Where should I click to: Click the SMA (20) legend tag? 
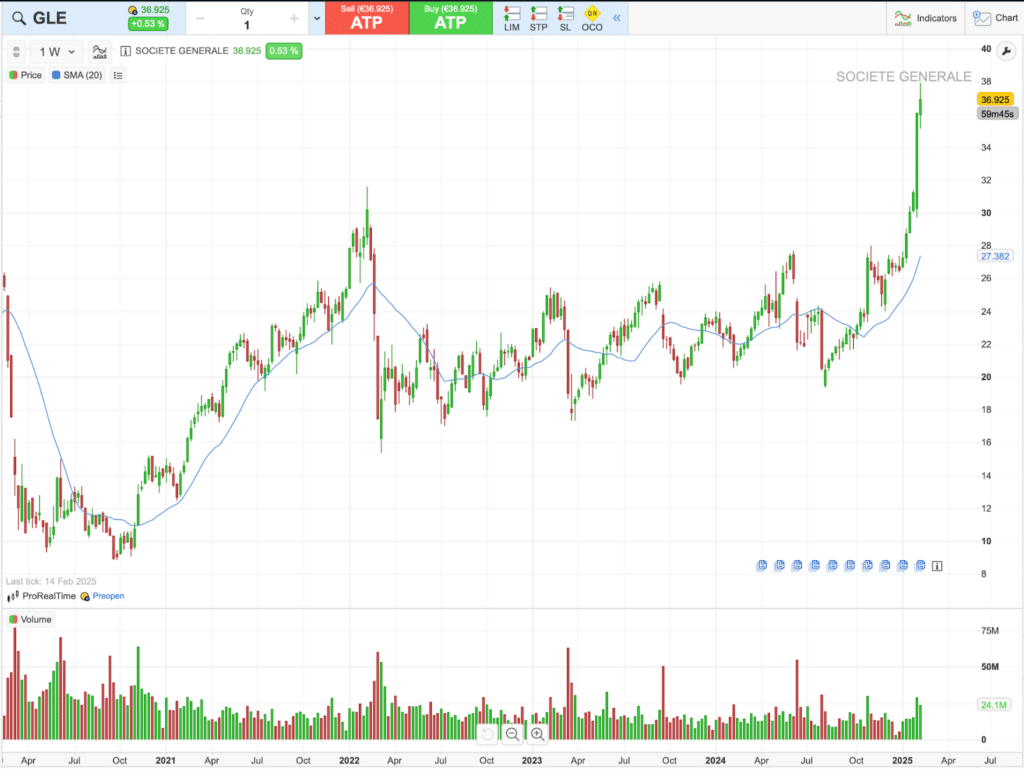[77, 75]
